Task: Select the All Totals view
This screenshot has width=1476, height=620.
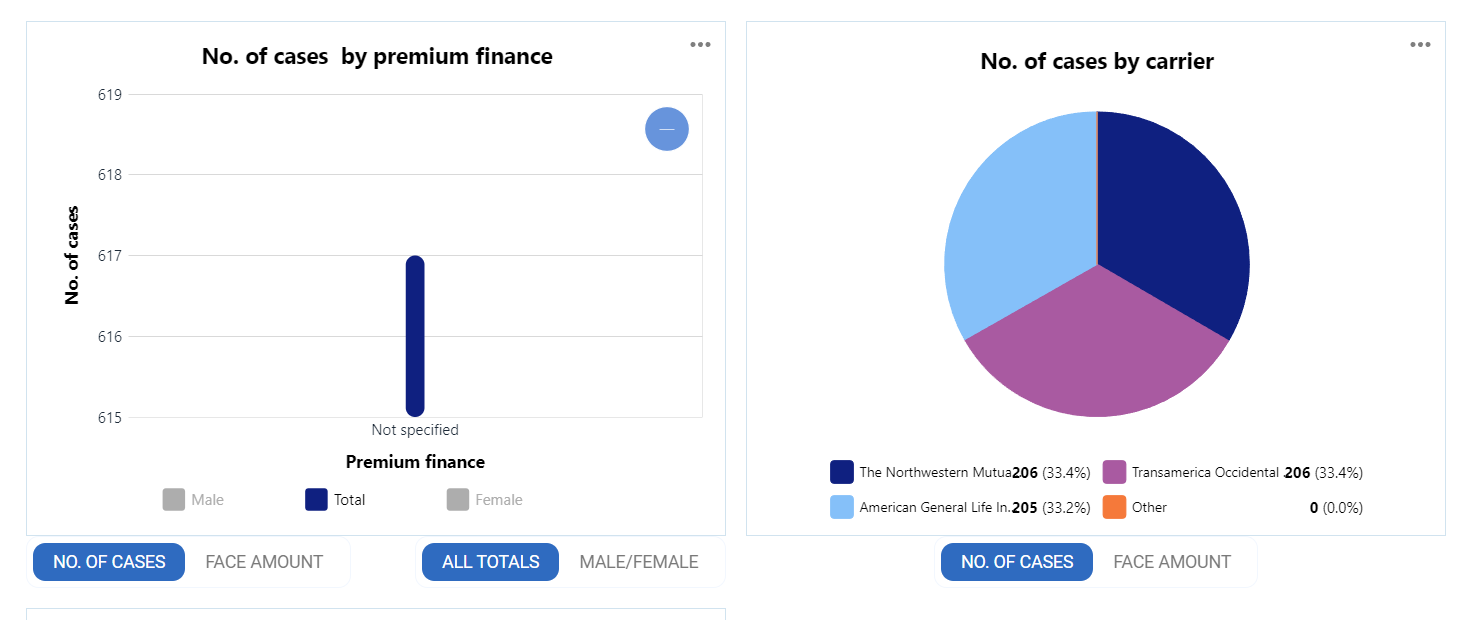Action: pos(490,562)
